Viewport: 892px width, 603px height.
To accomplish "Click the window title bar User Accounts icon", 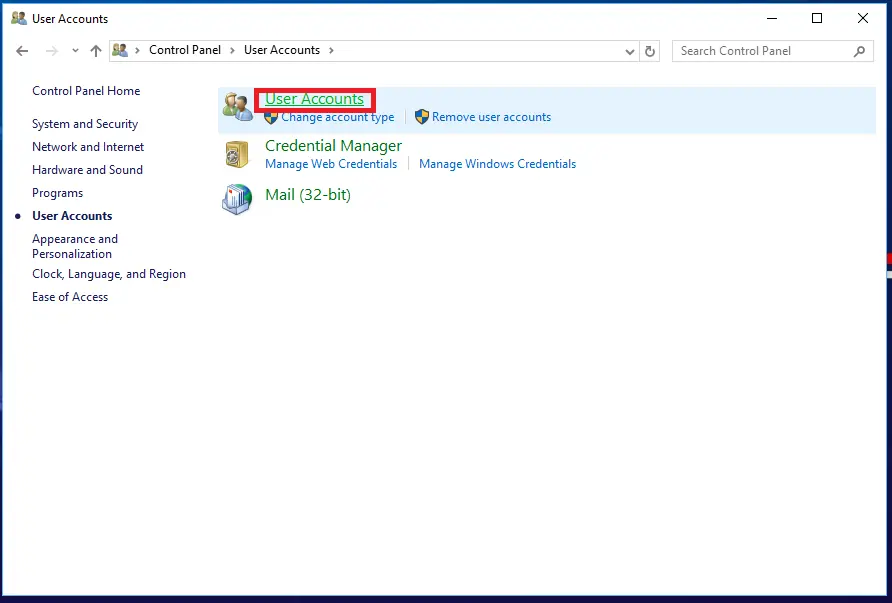I will click(x=19, y=18).
